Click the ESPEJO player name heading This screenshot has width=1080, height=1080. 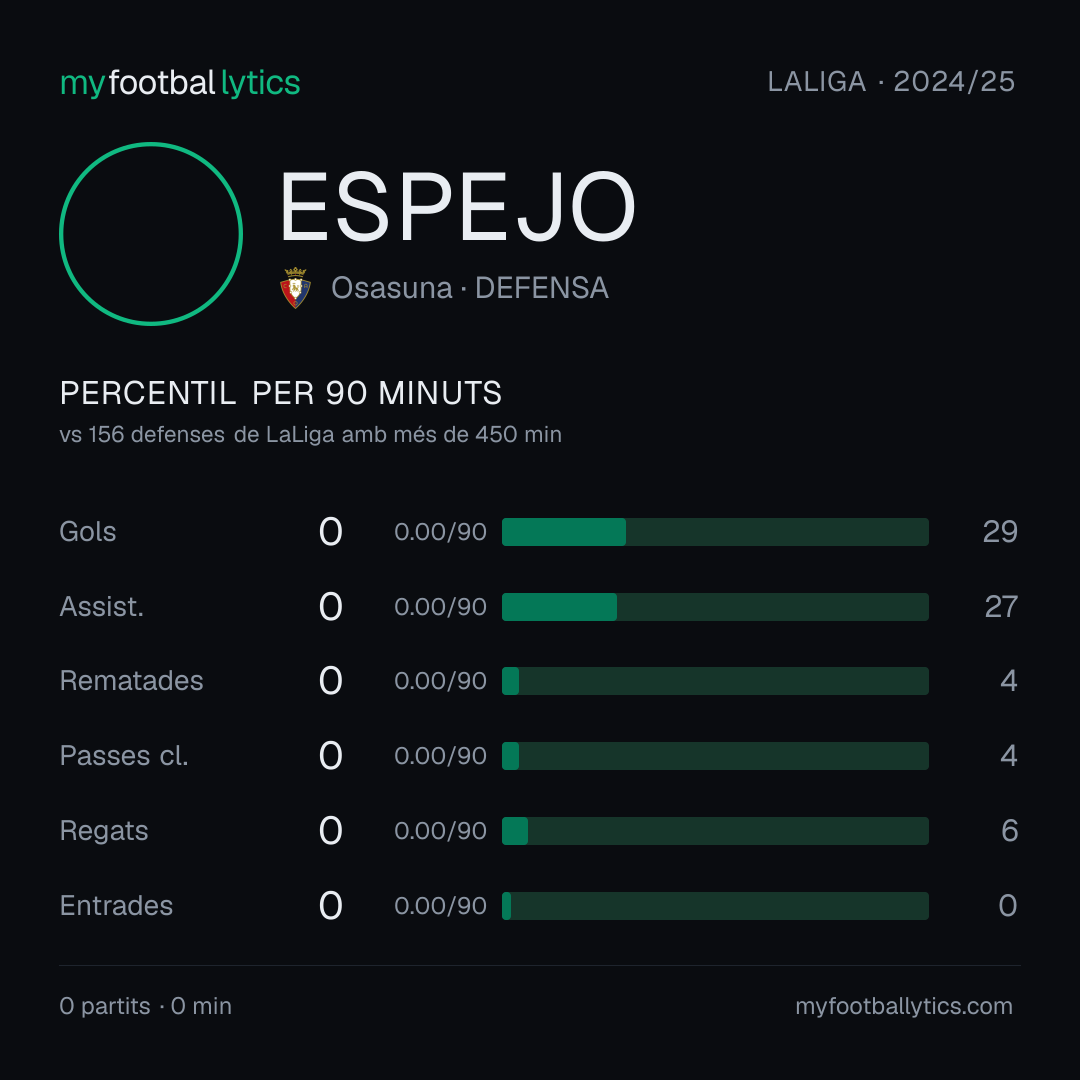point(457,207)
